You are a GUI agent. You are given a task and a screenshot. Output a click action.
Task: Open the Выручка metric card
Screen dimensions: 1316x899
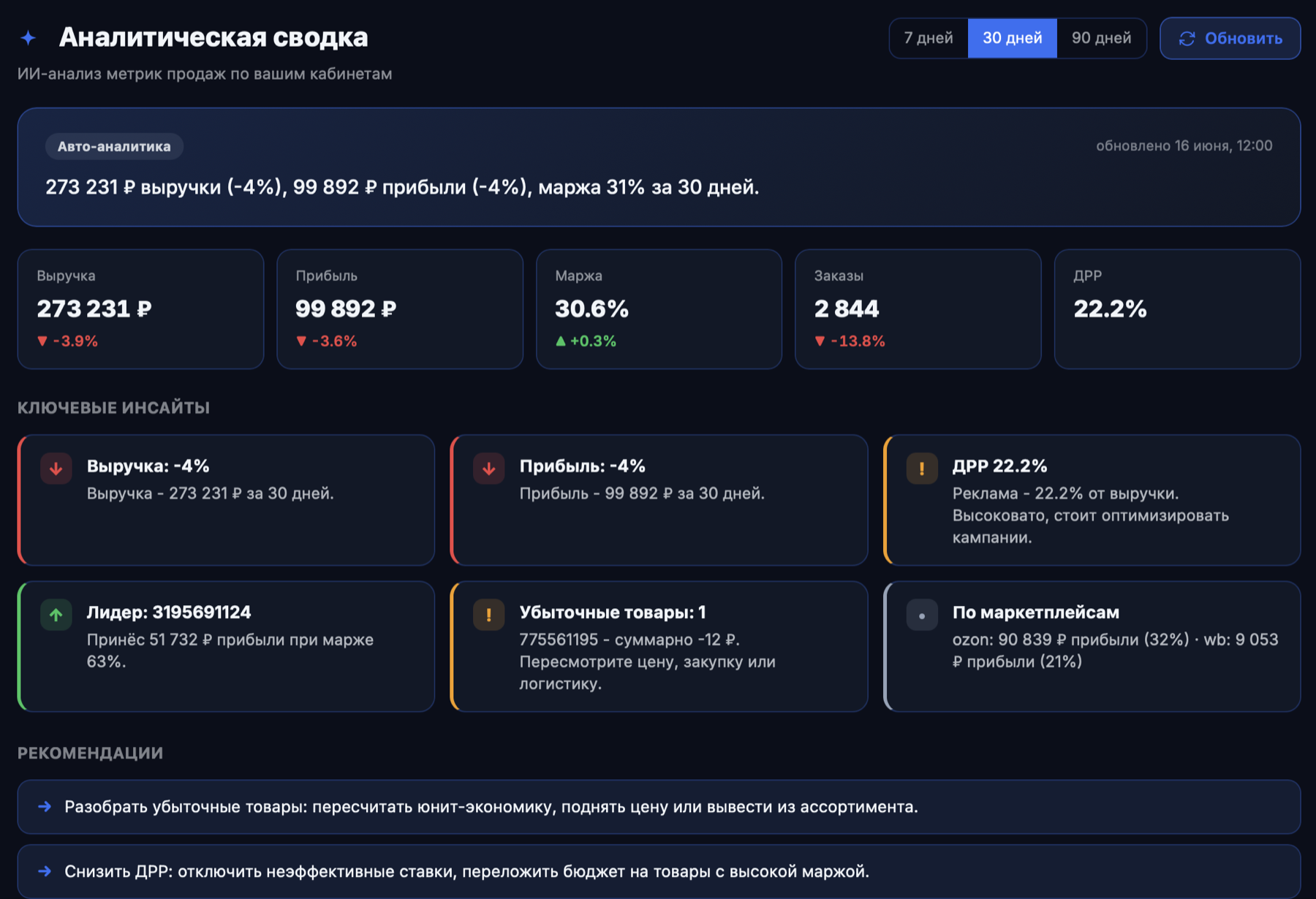(x=140, y=309)
